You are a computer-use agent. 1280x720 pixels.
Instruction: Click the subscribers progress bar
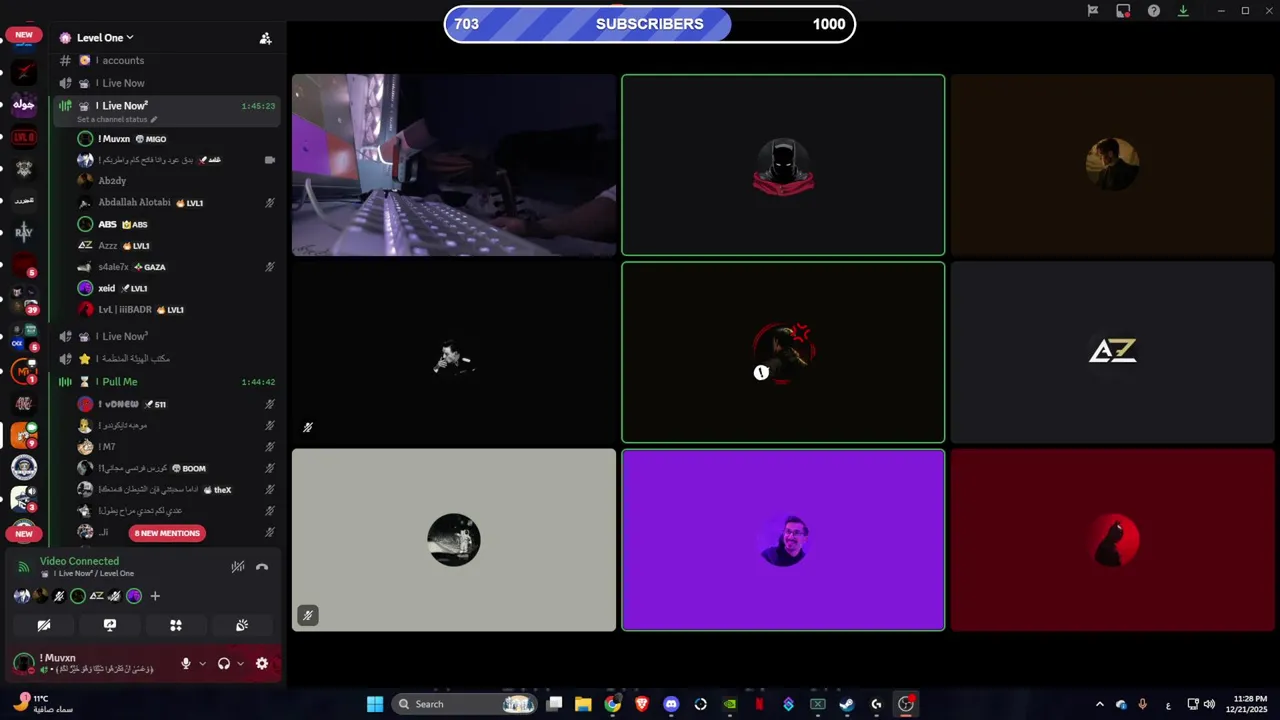coord(650,24)
